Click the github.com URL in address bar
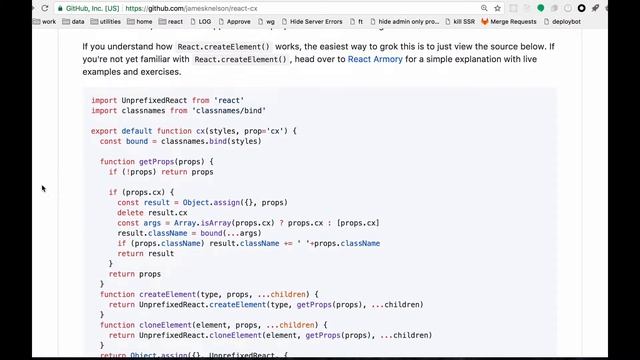This screenshot has height=360, width=640. click(x=191, y=8)
